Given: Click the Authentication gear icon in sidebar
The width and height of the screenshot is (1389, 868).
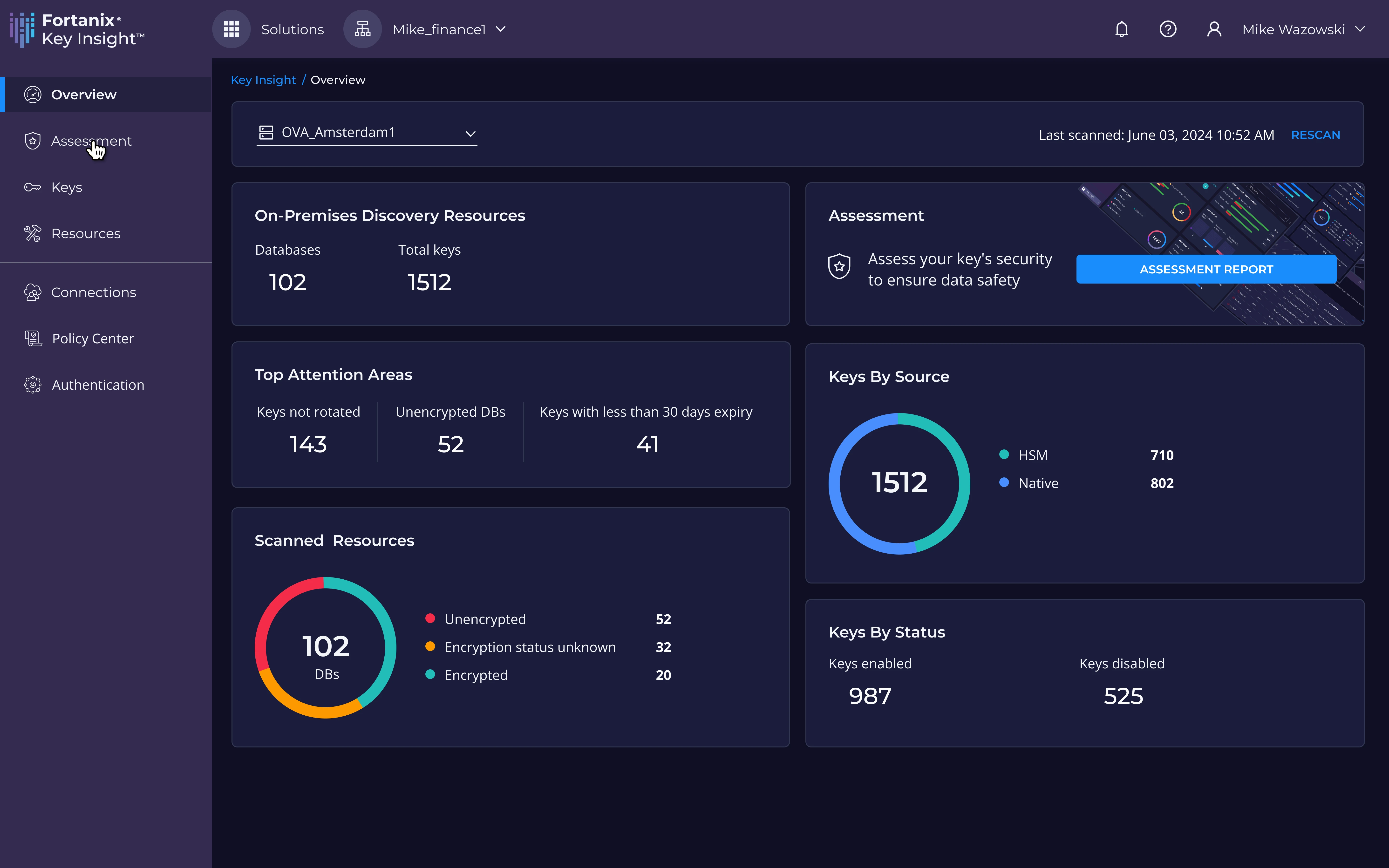Looking at the screenshot, I should 33,385.
